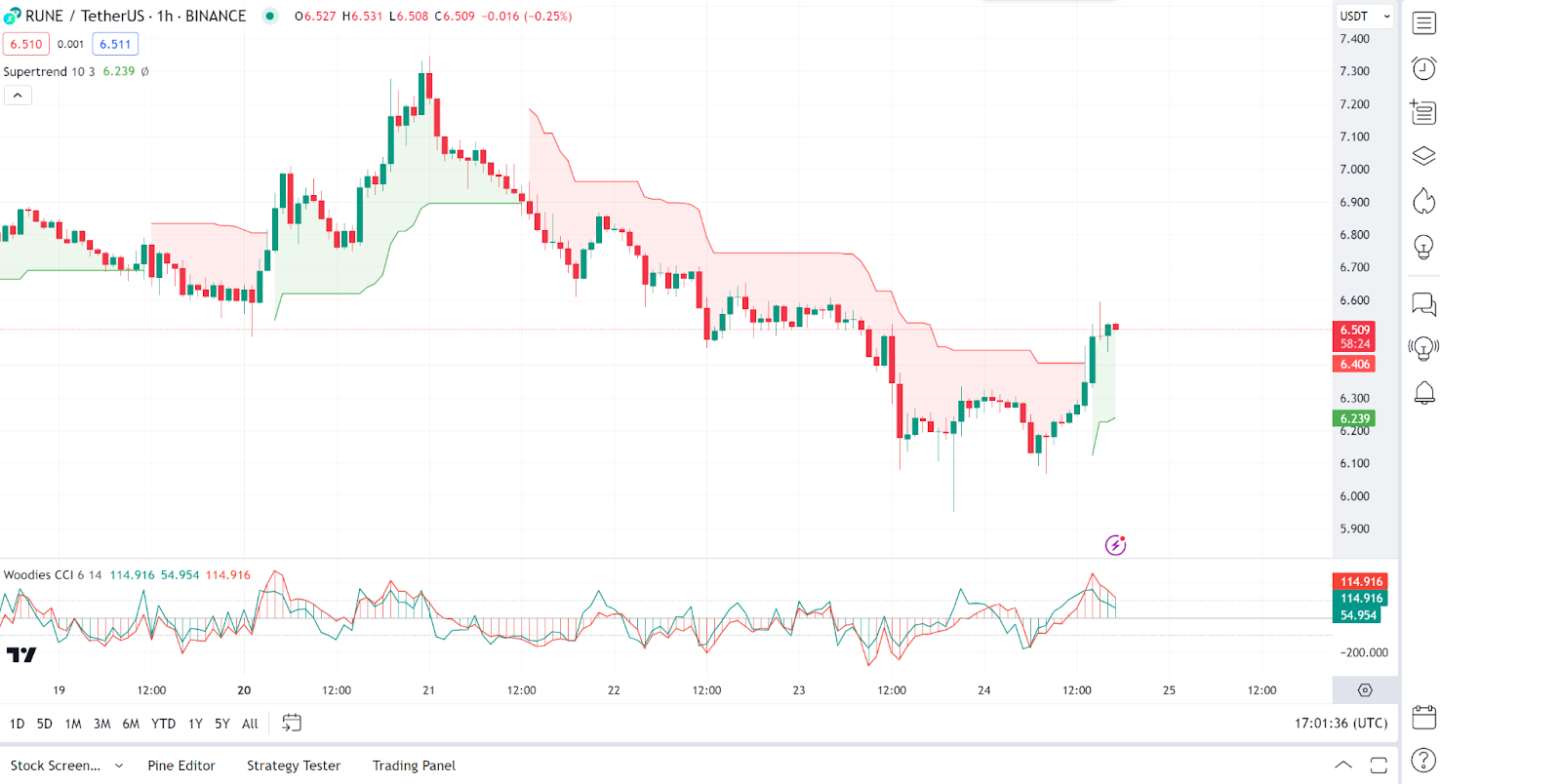The width and height of the screenshot is (1561, 784).
Task: Expand the Stock Screener dropdown arrow
Action: click(119, 765)
